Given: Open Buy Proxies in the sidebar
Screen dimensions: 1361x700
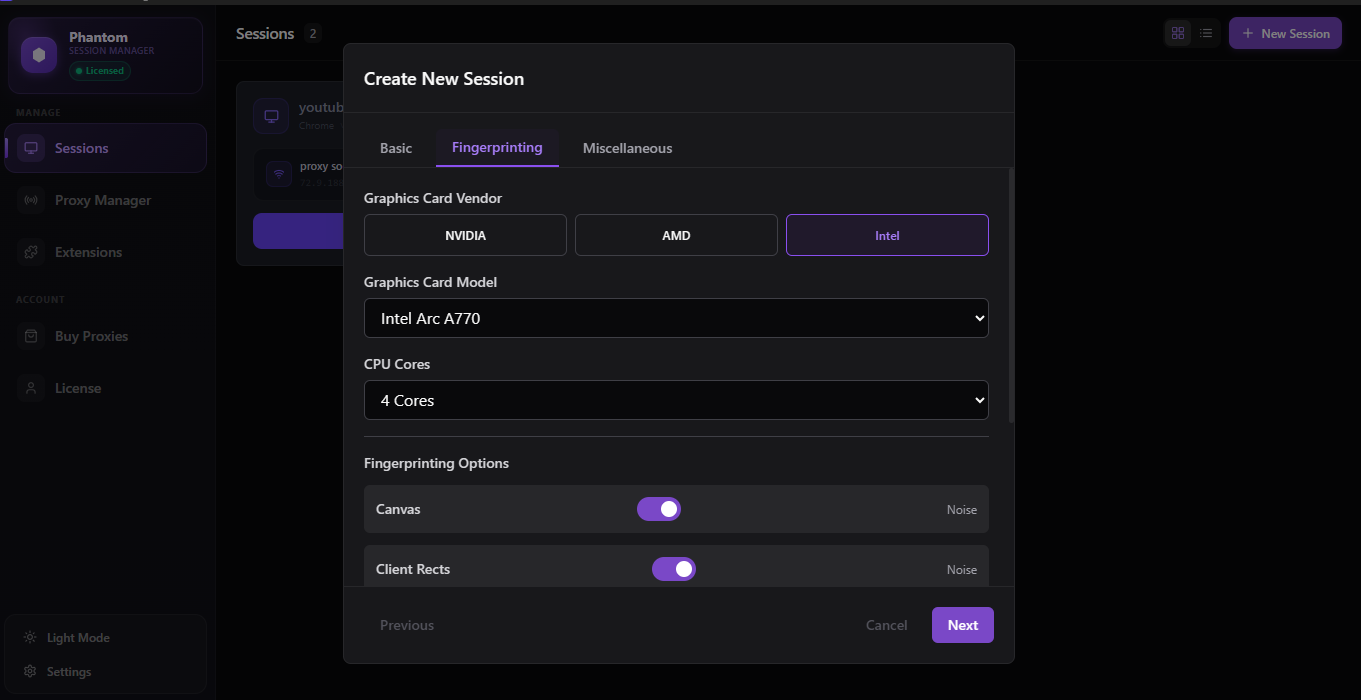Looking at the screenshot, I should (x=105, y=336).
